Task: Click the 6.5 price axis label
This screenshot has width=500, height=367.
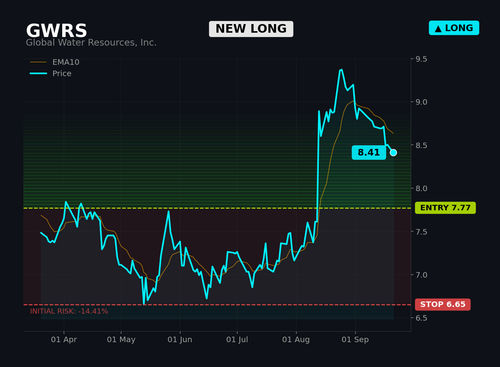Action: click(421, 318)
